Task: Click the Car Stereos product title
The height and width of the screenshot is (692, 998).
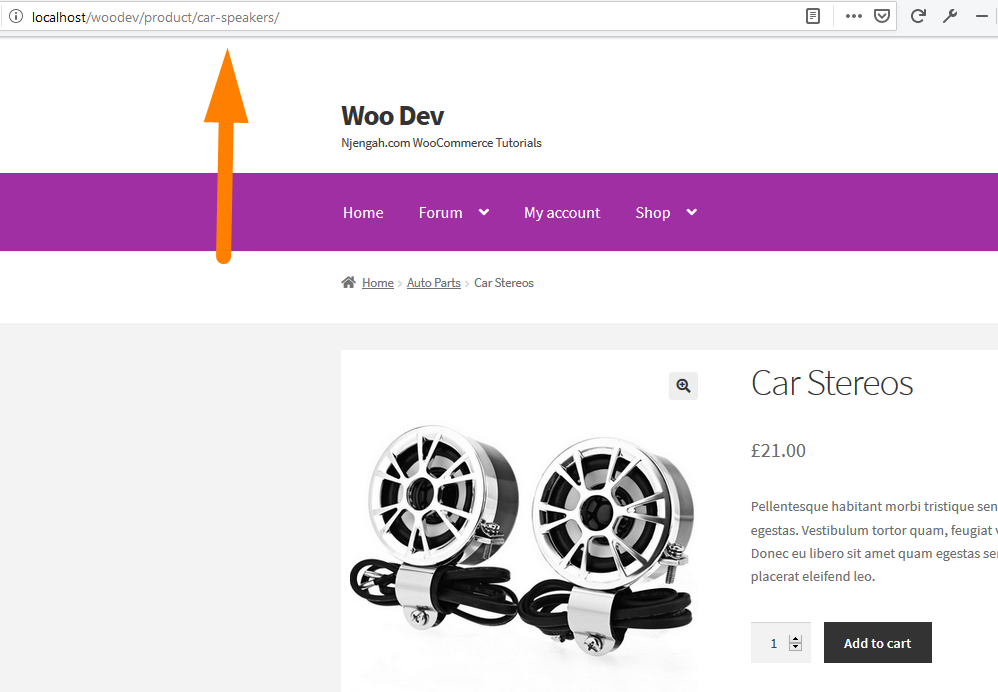Action: pyautogui.click(x=832, y=383)
